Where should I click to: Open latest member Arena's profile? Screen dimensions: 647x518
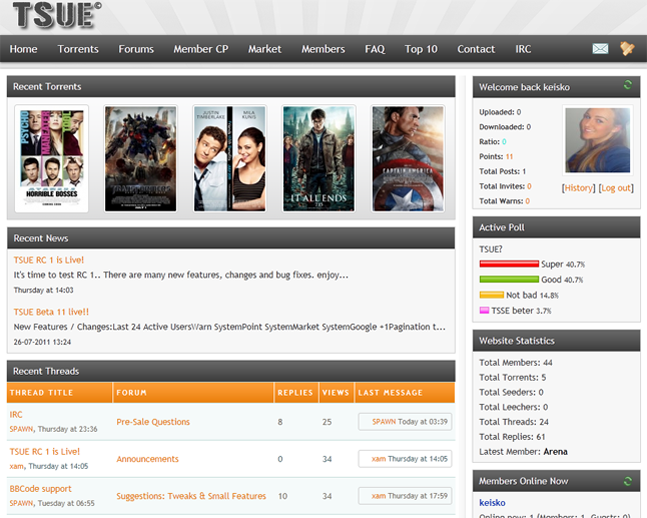point(555,452)
